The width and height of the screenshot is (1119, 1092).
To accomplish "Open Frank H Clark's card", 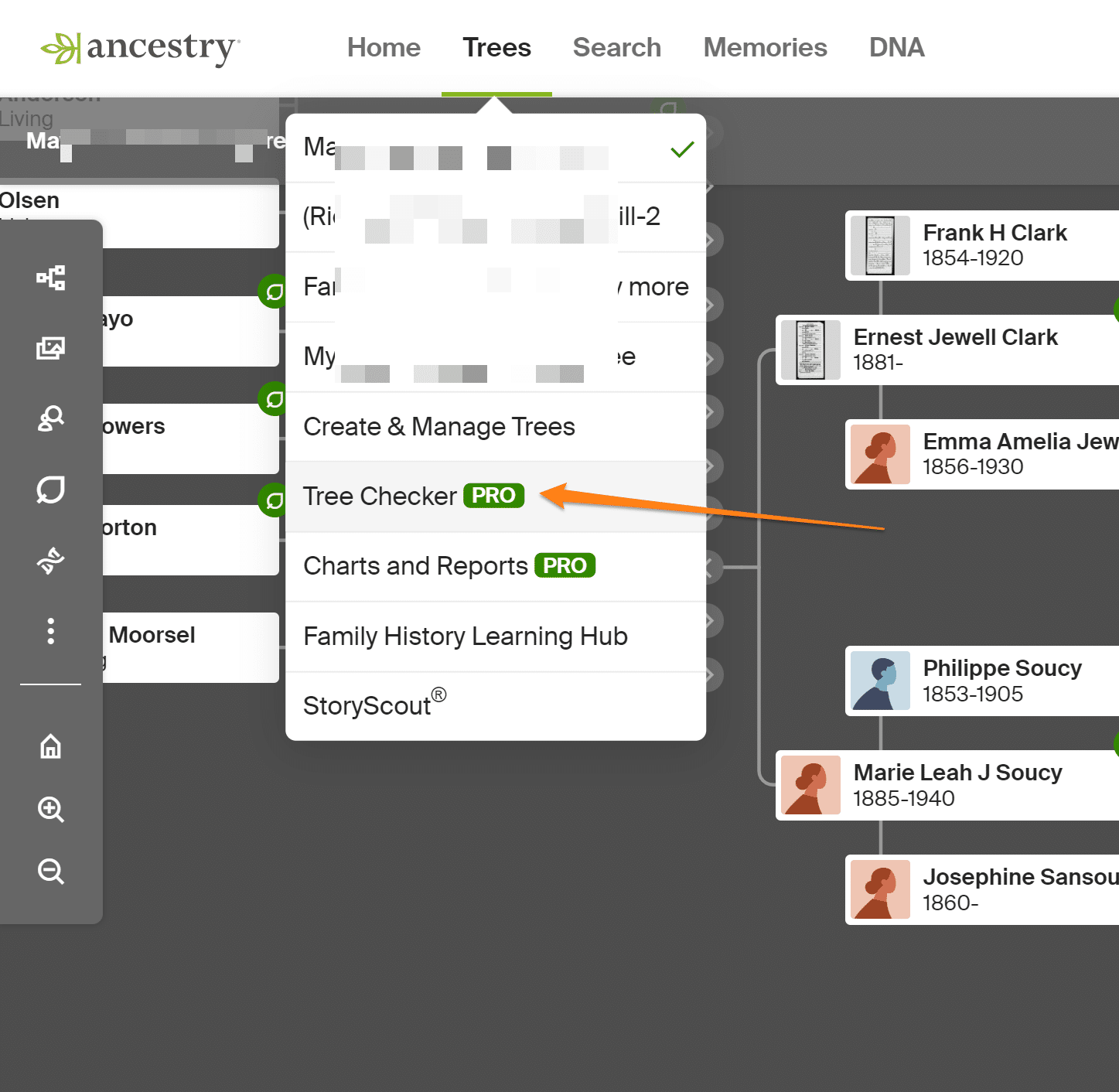I will point(982,245).
